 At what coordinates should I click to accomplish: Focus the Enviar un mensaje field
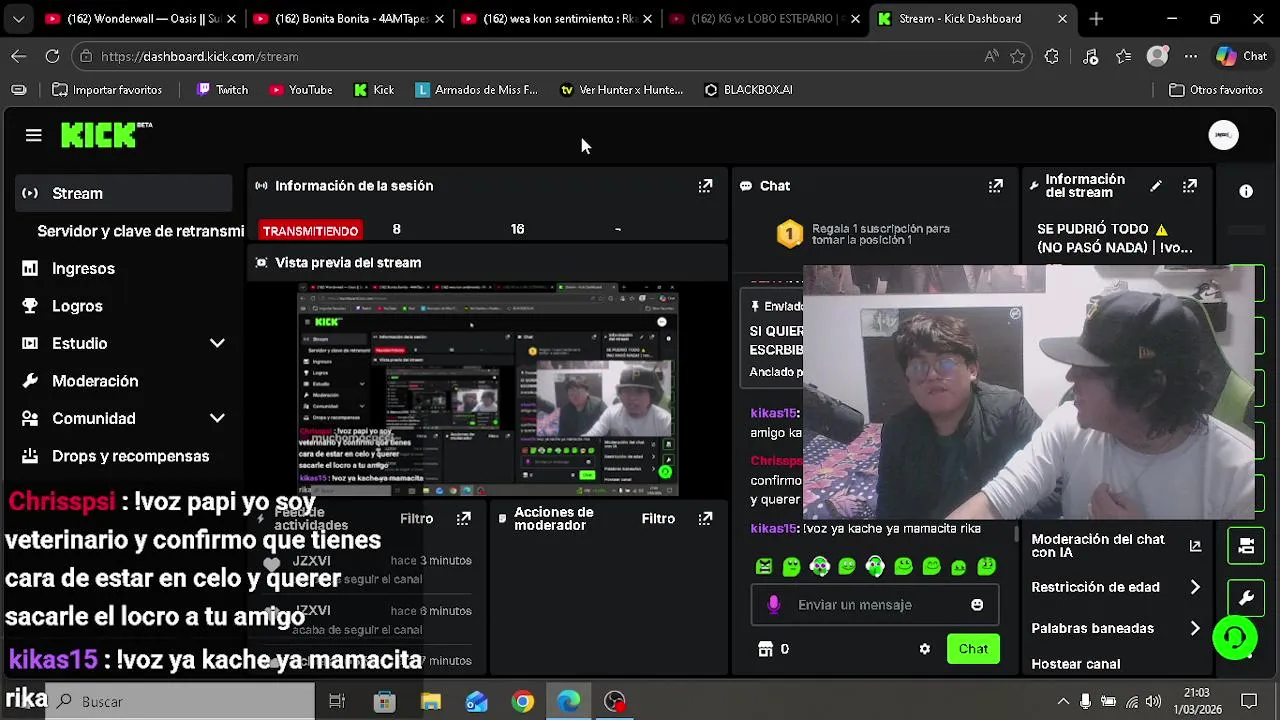[x=877, y=605]
